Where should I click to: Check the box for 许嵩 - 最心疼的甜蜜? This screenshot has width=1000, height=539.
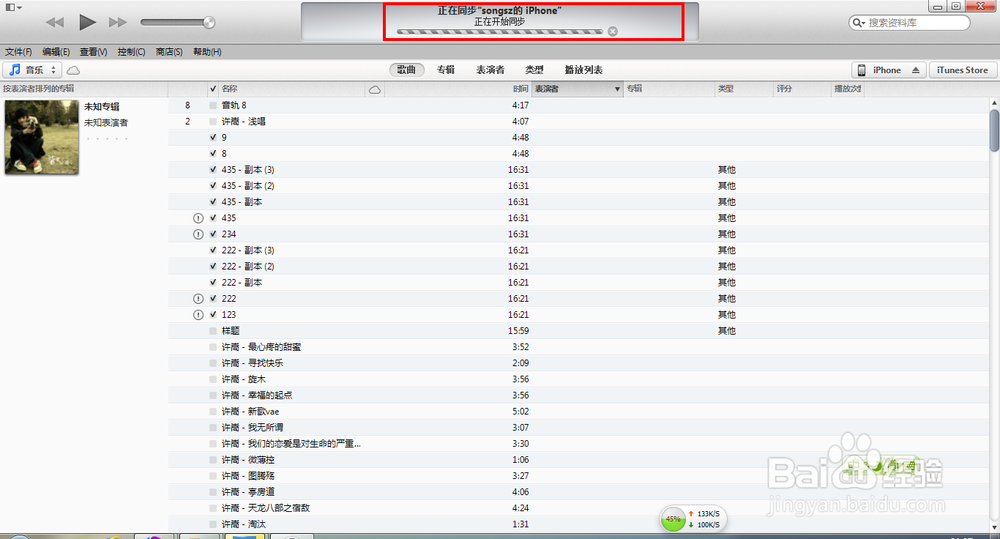point(213,347)
